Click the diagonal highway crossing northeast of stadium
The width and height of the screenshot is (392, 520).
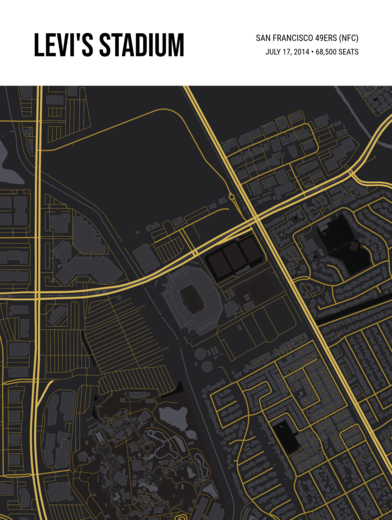(x=256, y=219)
